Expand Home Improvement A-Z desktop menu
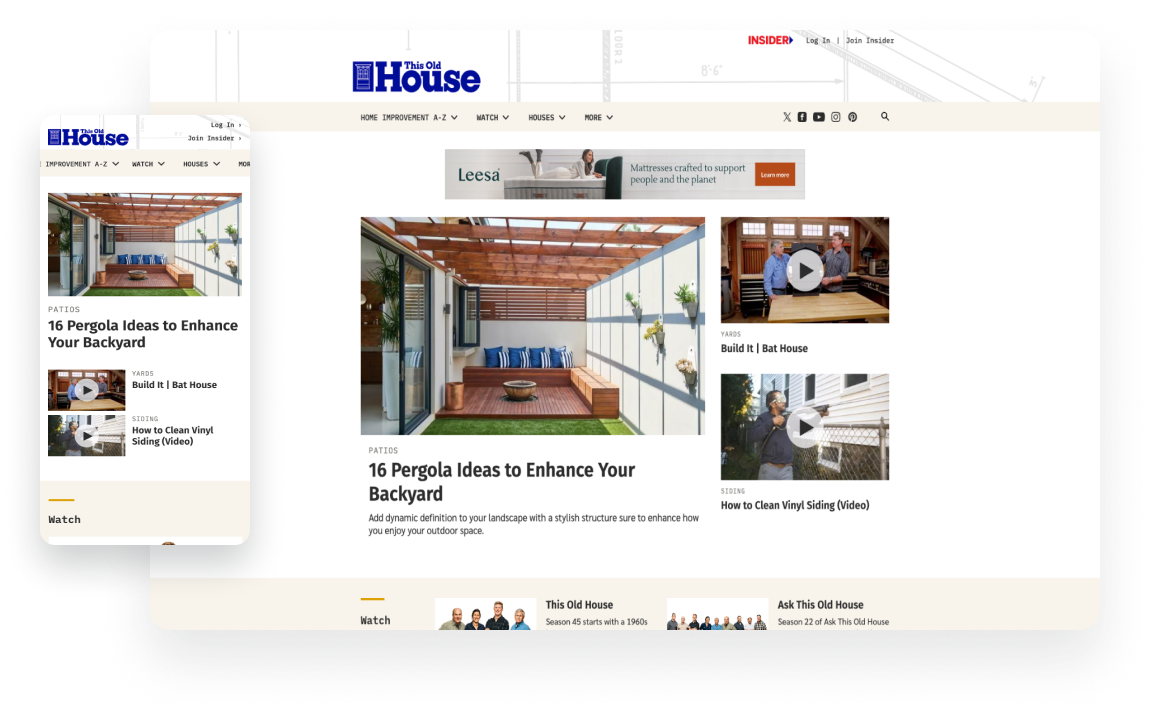1160x720 pixels. coord(409,118)
